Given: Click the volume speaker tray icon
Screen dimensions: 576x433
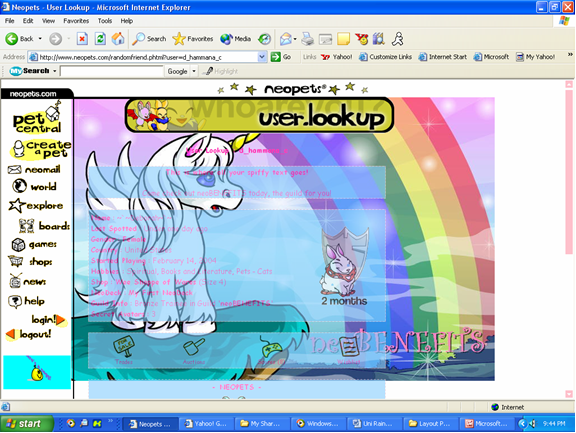Looking at the screenshot, I should [x=532, y=423].
